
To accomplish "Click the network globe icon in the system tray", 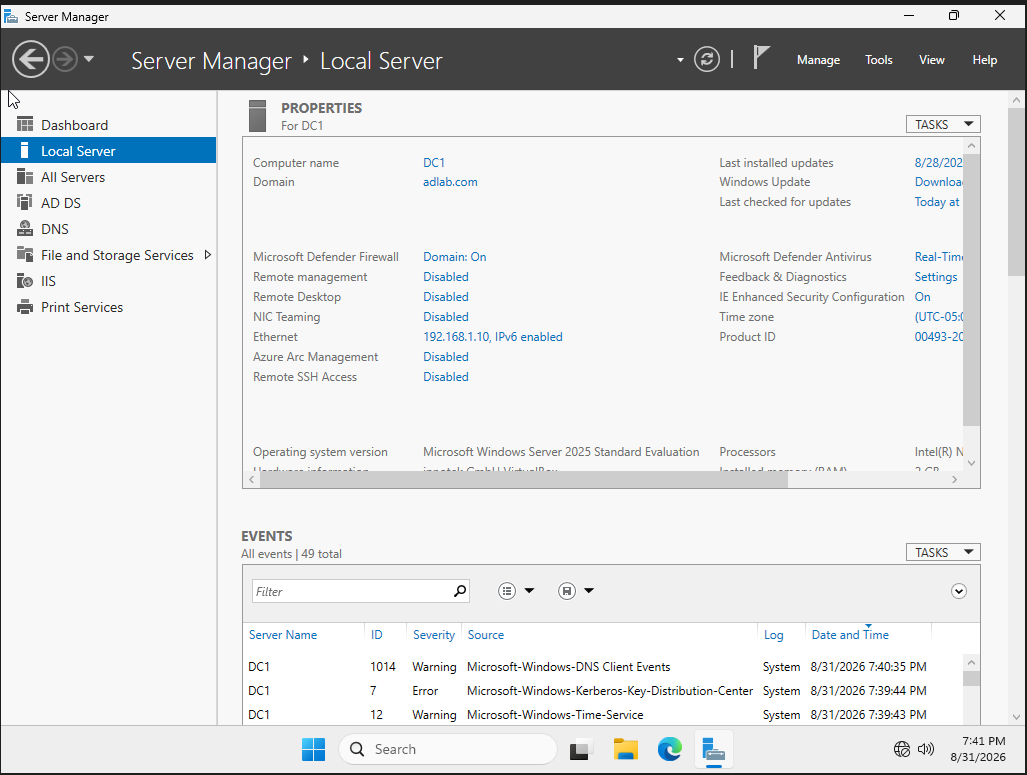I will click(902, 749).
